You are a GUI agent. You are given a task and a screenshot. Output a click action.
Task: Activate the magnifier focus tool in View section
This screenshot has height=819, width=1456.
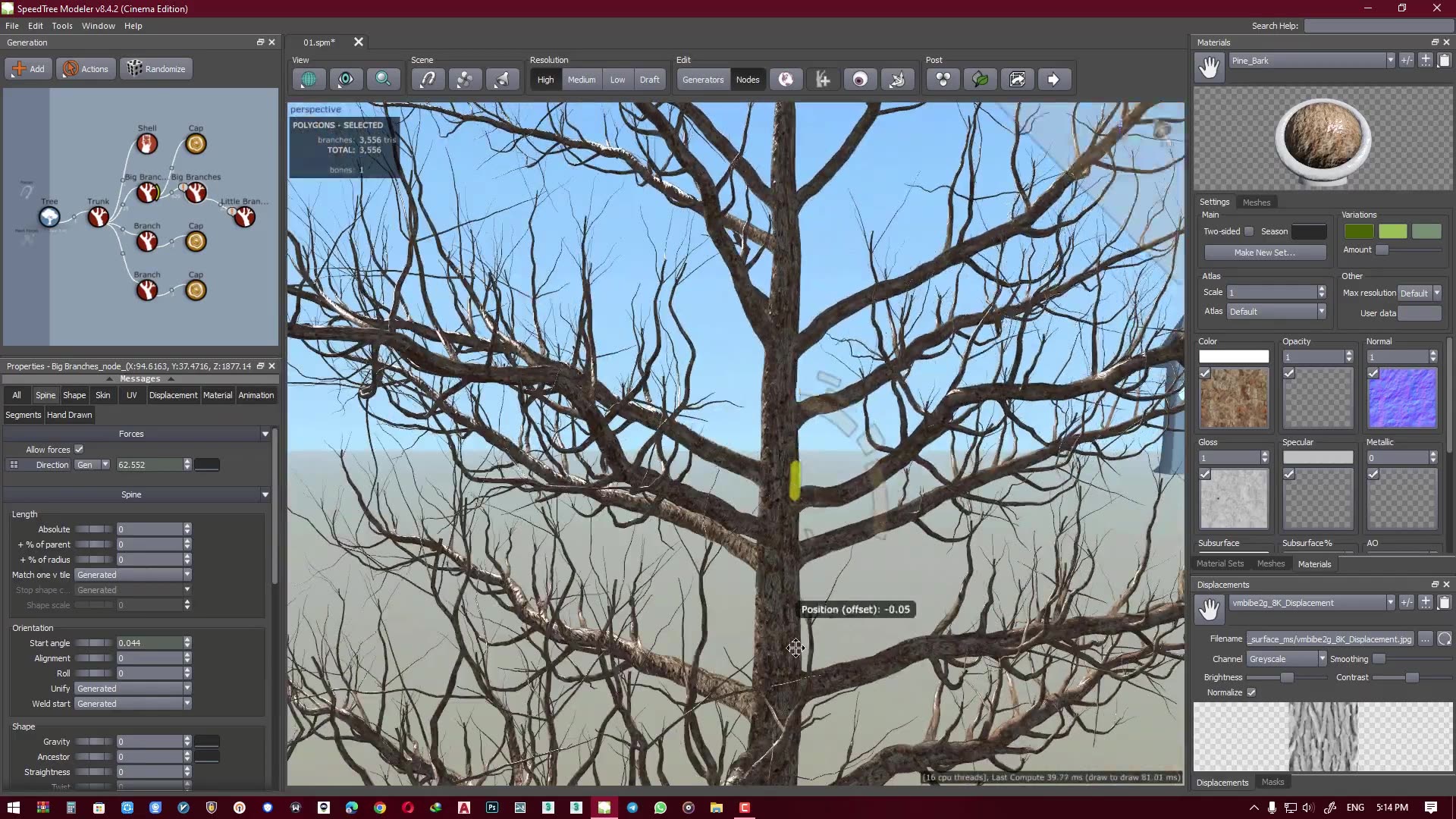coord(383,79)
